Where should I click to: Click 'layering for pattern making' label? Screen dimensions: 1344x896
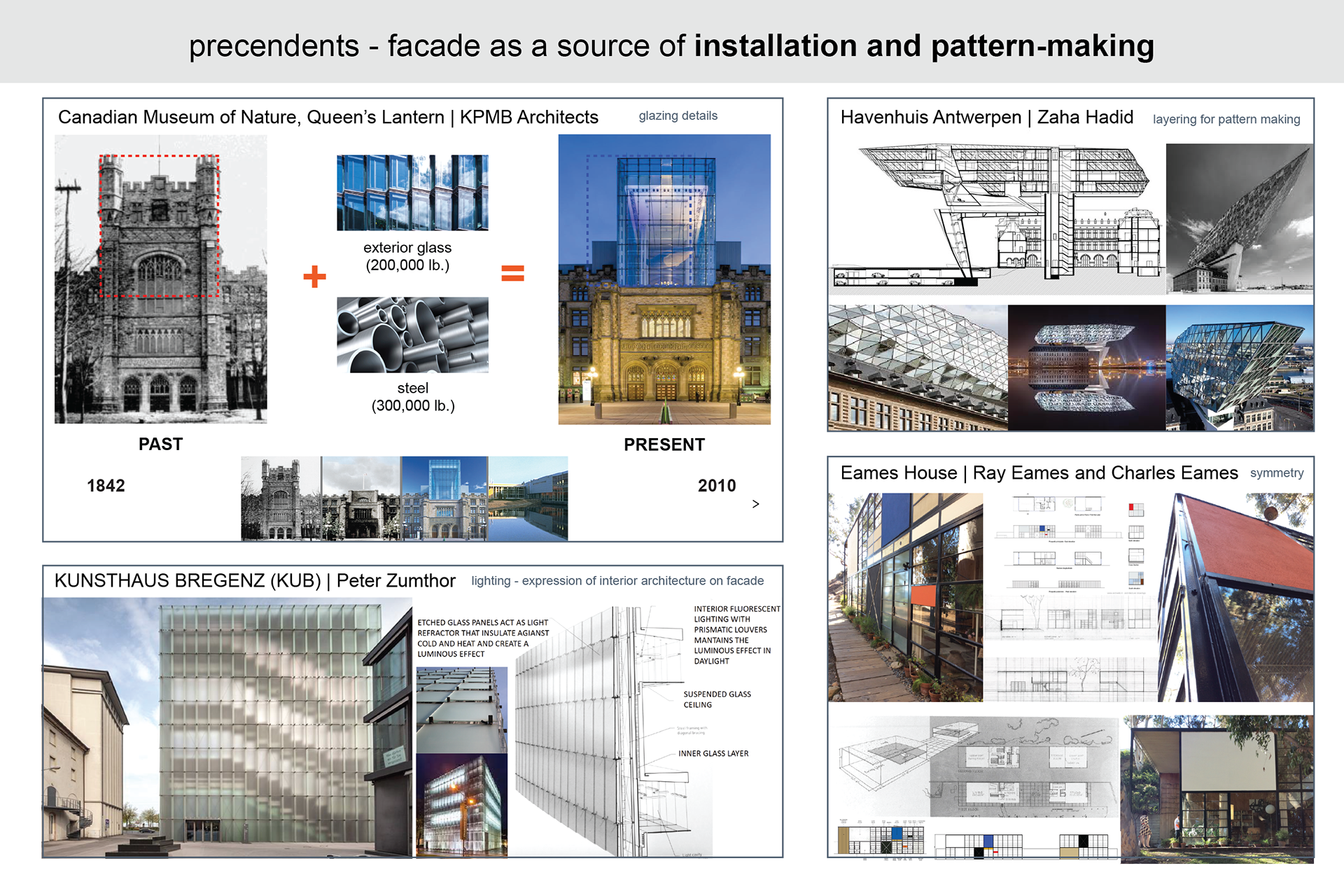coord(1226,119)
